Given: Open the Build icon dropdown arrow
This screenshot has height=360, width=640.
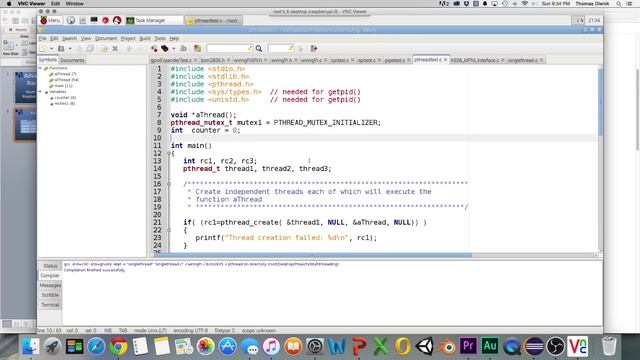Looking at the screenshot, I should click(x=173, y=49).
